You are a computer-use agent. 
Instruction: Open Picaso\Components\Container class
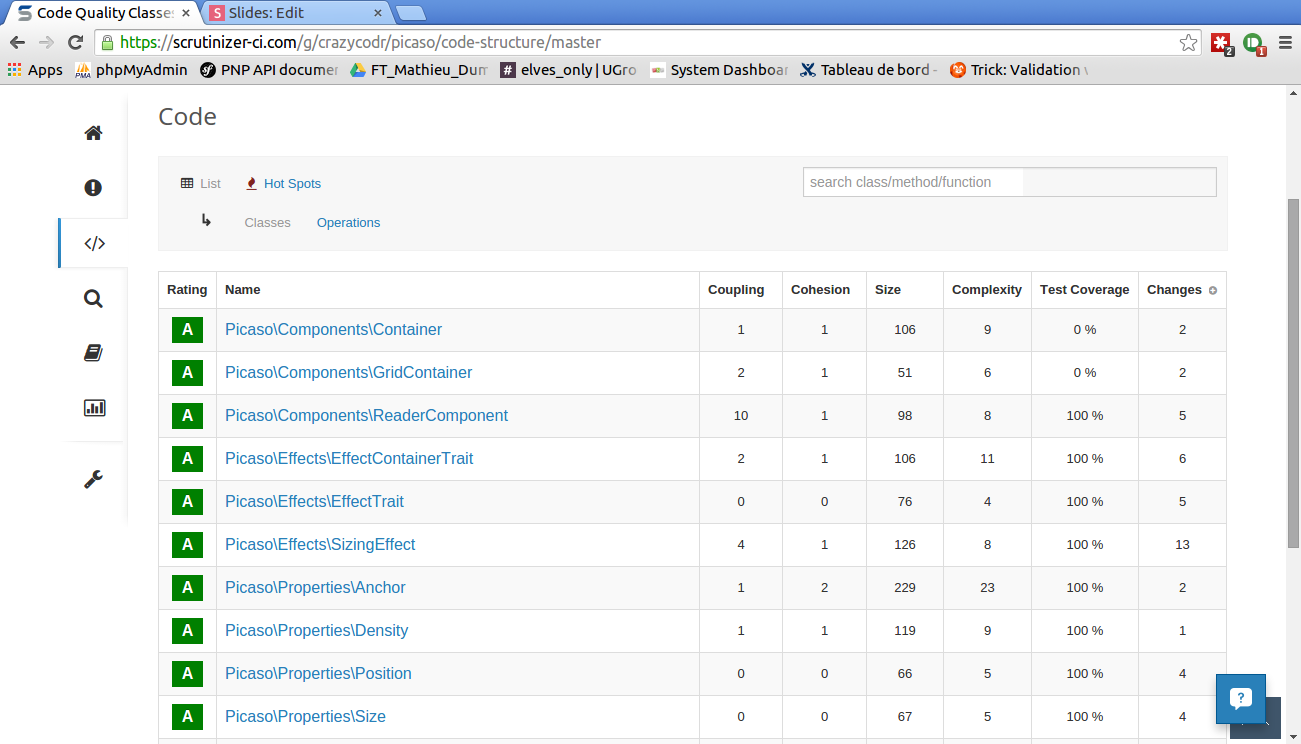[x=333, y=330]
